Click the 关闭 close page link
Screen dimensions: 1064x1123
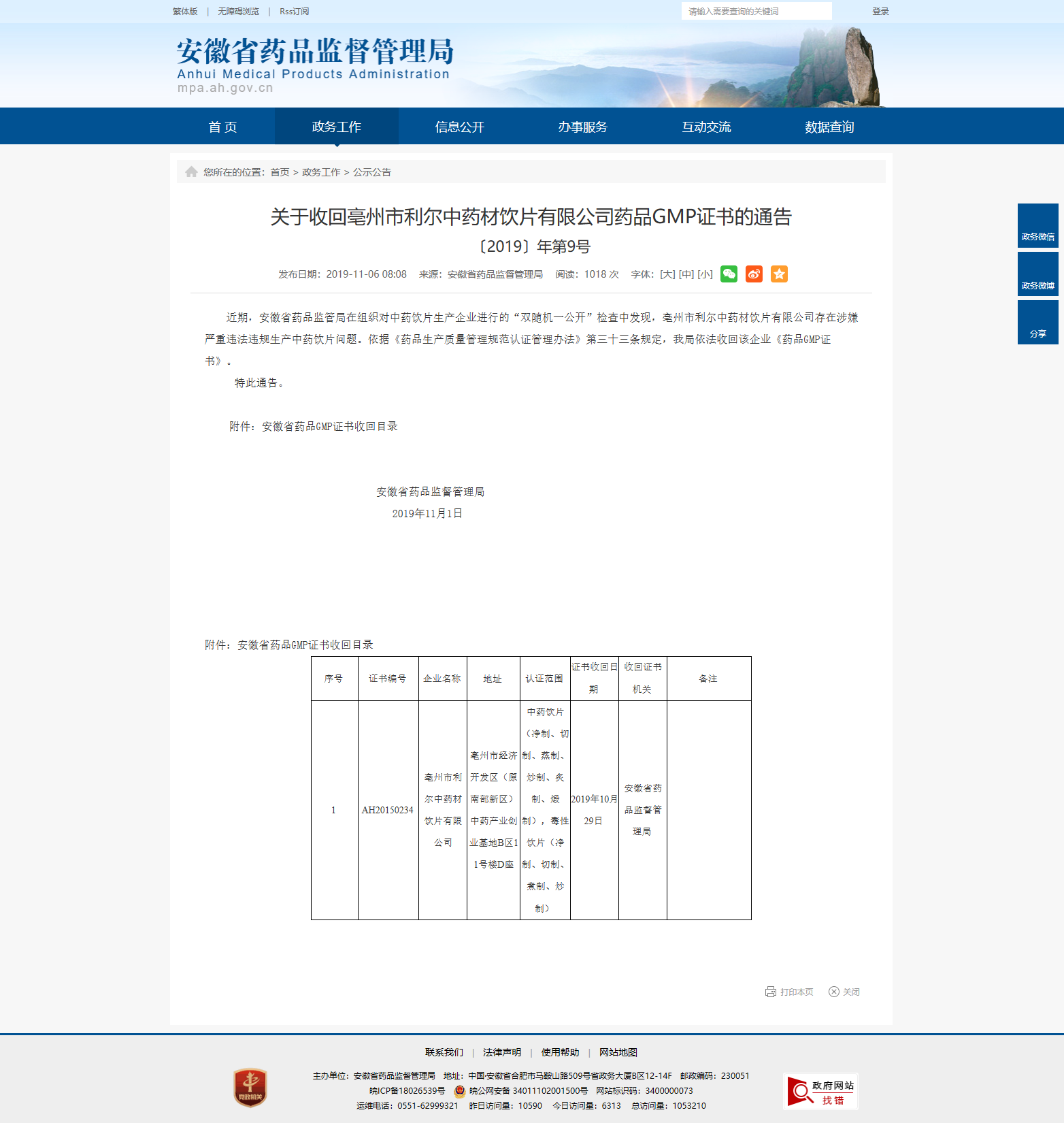(844, 992)
